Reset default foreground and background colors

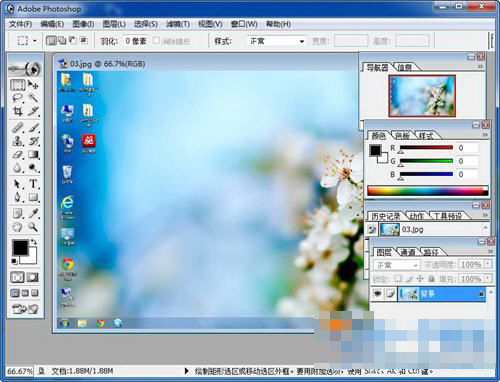[x=14, y=261]
